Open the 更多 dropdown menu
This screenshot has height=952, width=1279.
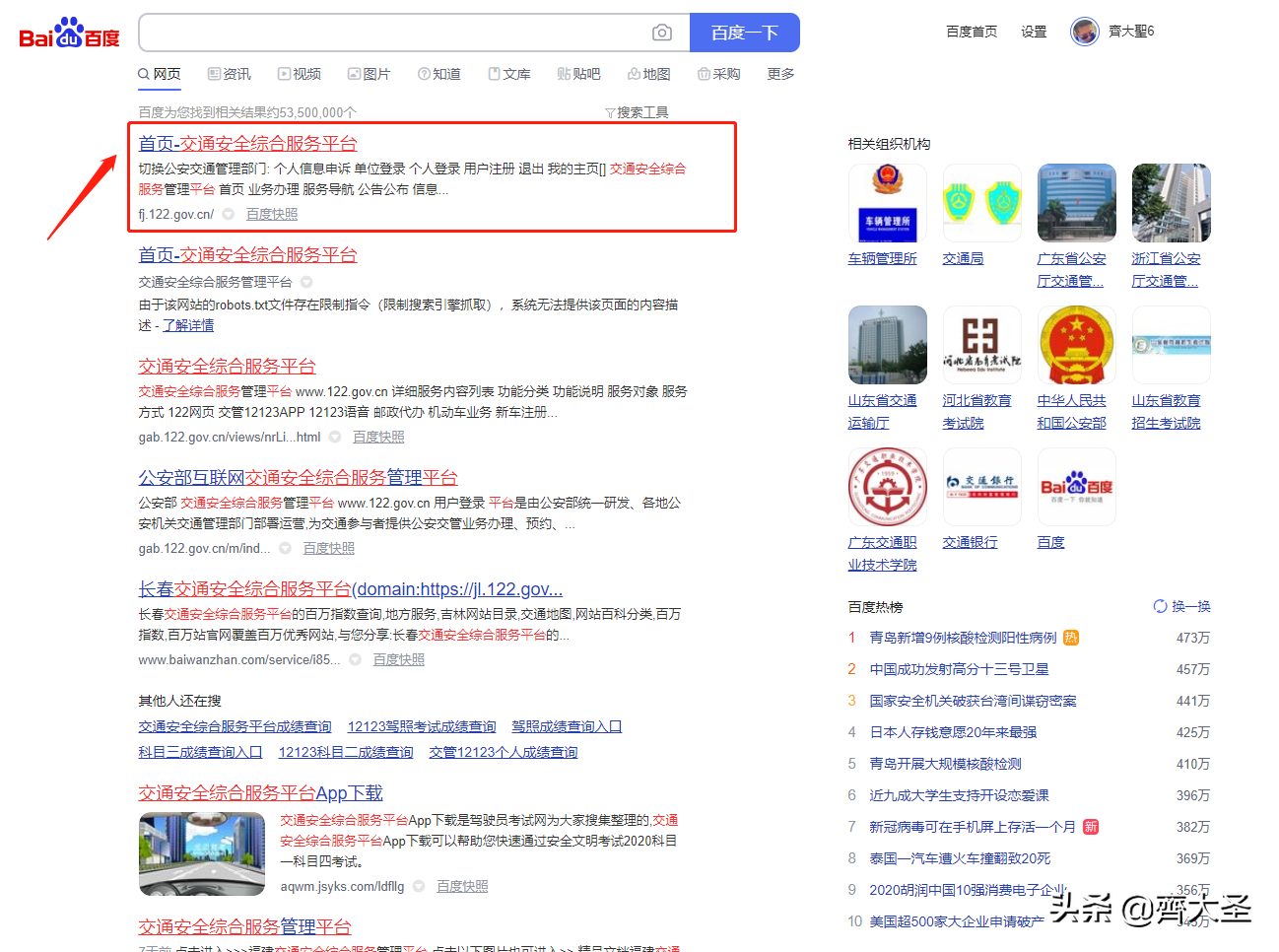(x=779, y=73)
